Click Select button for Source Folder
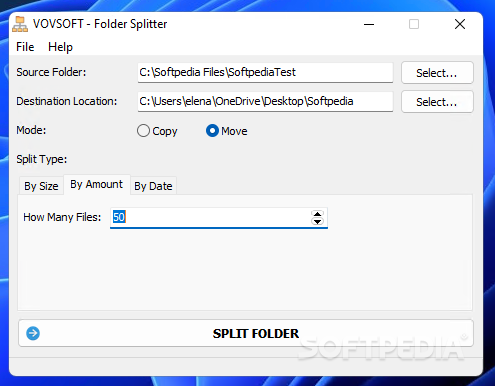495x386 pixels. coord(437,72)
